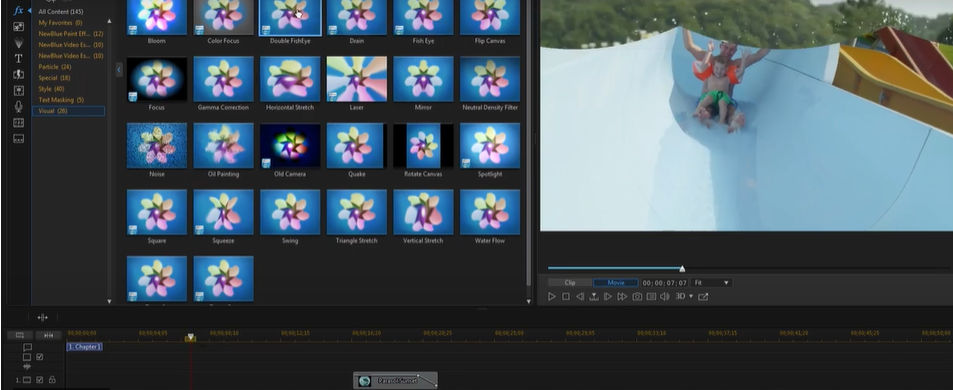Click the preview volume speaker icon
The width and height of the screenshot is (953, 390).
tap(665, 296)
